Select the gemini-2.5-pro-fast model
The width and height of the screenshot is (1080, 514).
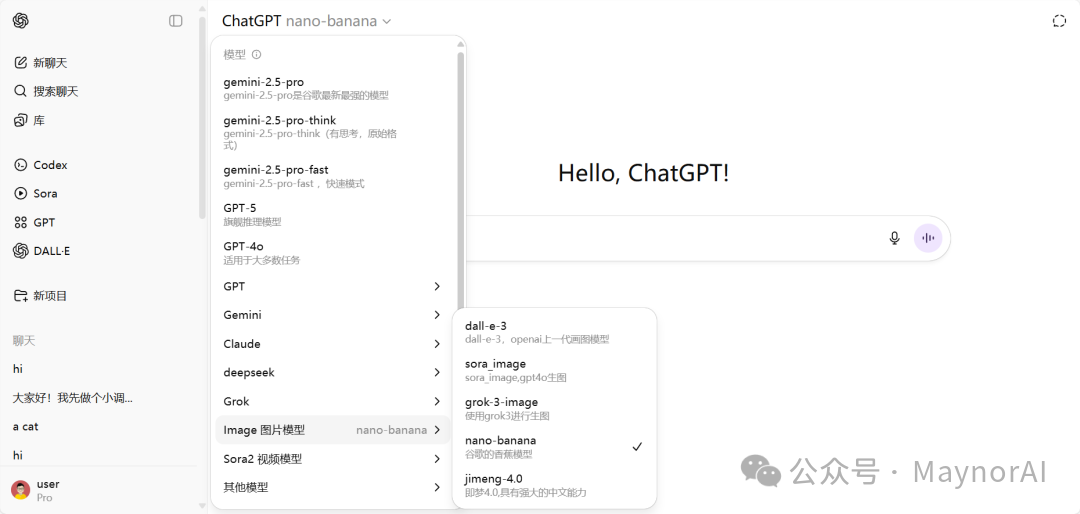333,176
